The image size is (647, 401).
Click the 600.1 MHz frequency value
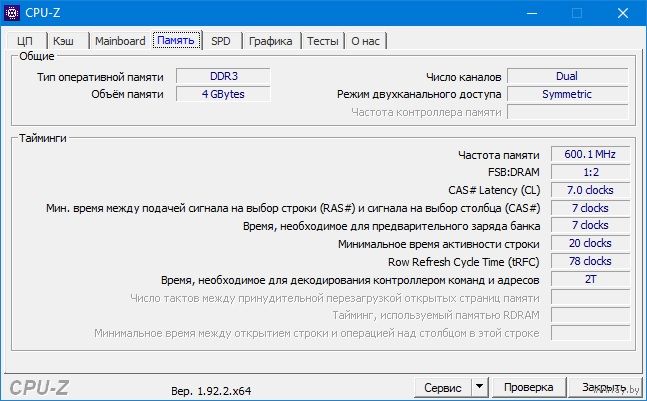590,154
